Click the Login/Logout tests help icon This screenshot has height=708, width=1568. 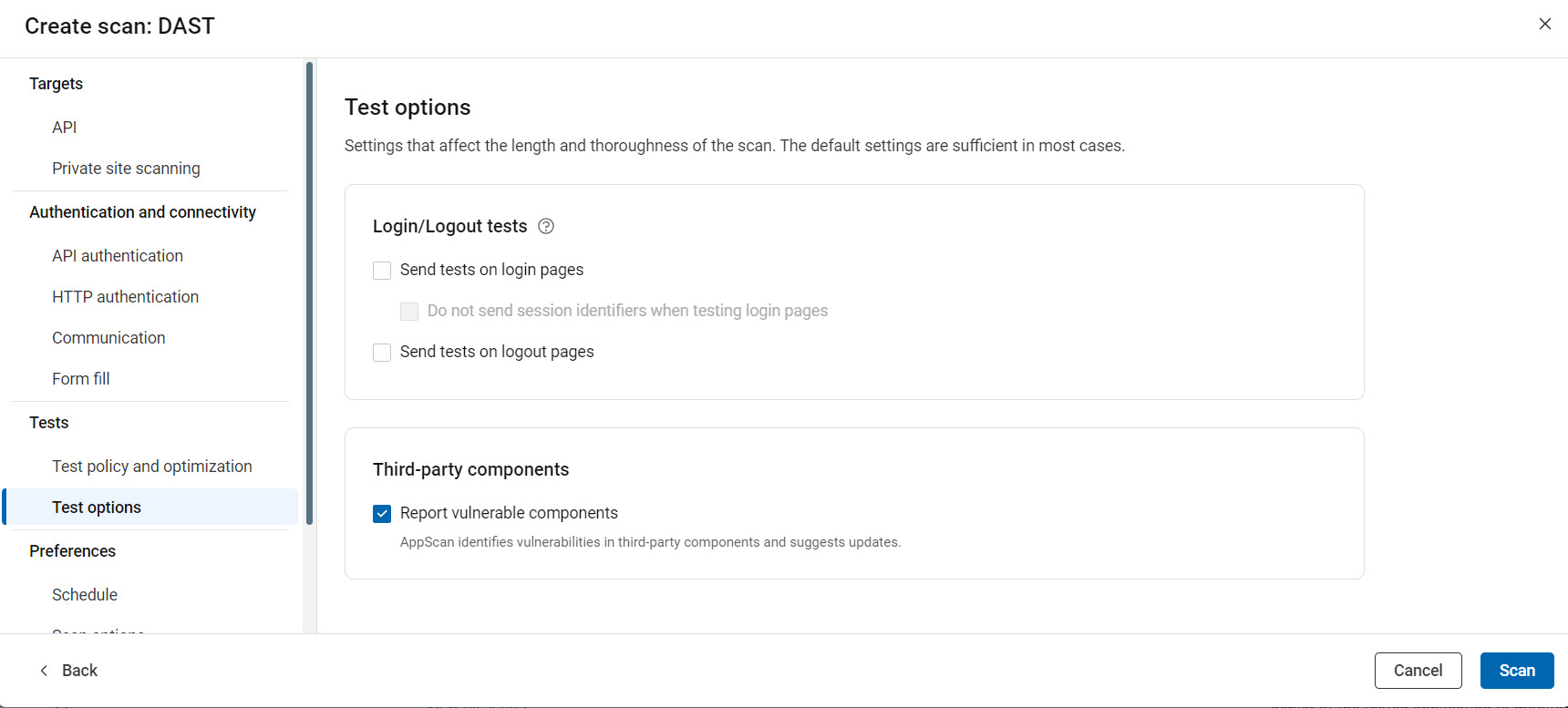(546, 227)
